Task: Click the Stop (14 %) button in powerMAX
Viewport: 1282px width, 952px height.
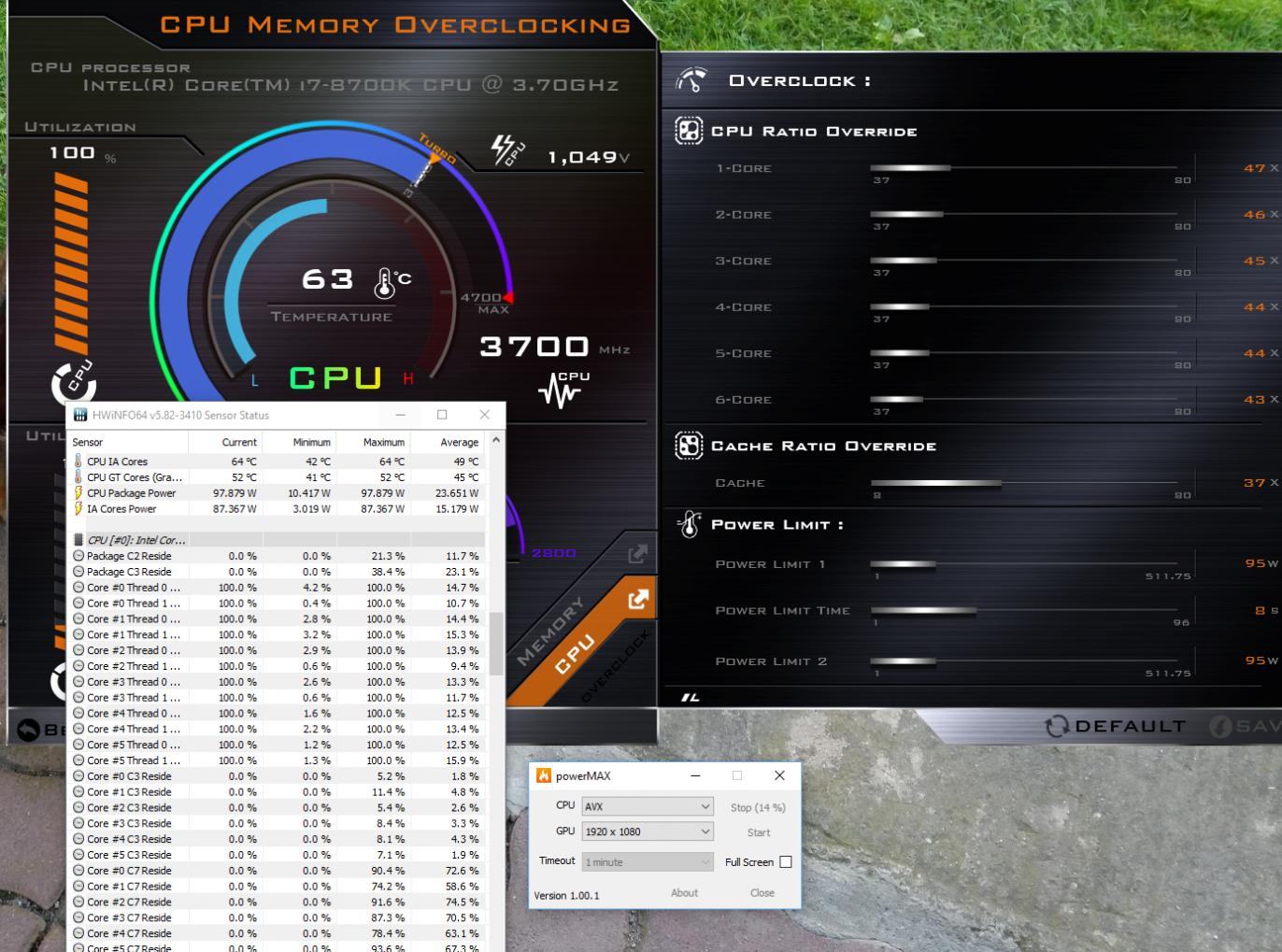Action: (x=758, y=807)
